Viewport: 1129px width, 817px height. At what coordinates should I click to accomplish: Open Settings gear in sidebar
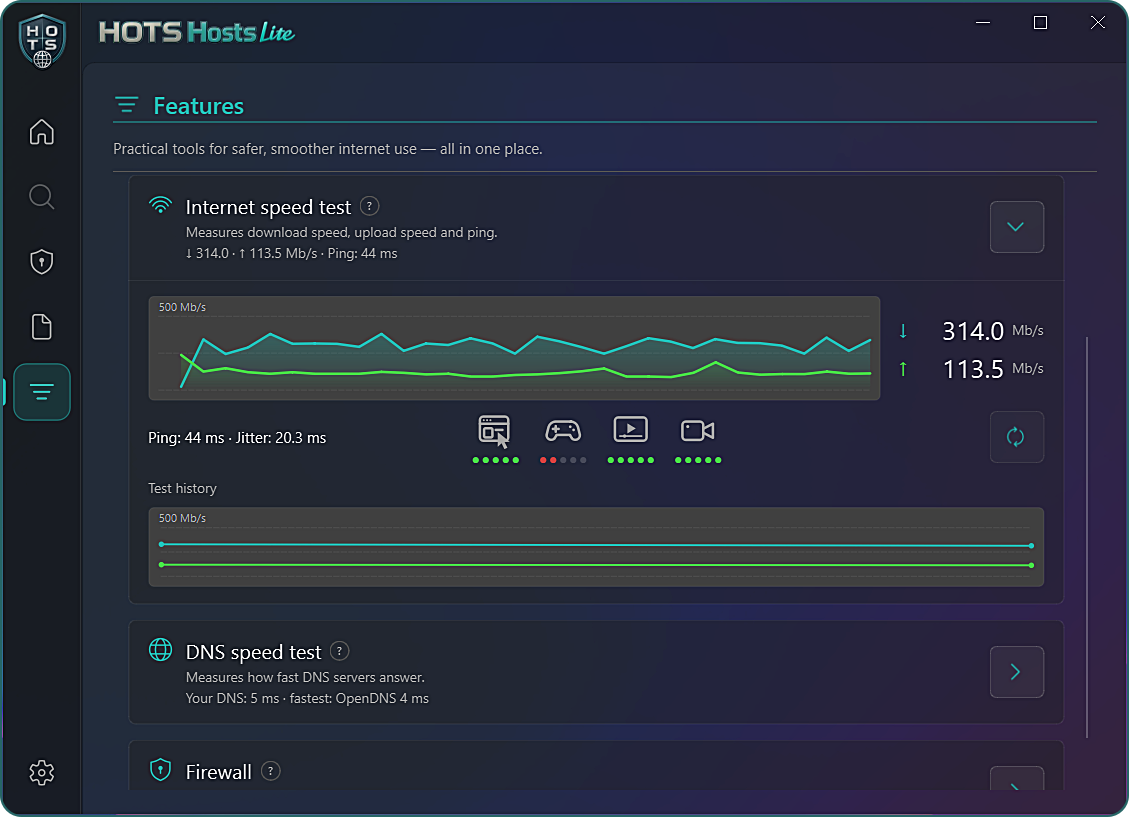[x=42, y=772]
